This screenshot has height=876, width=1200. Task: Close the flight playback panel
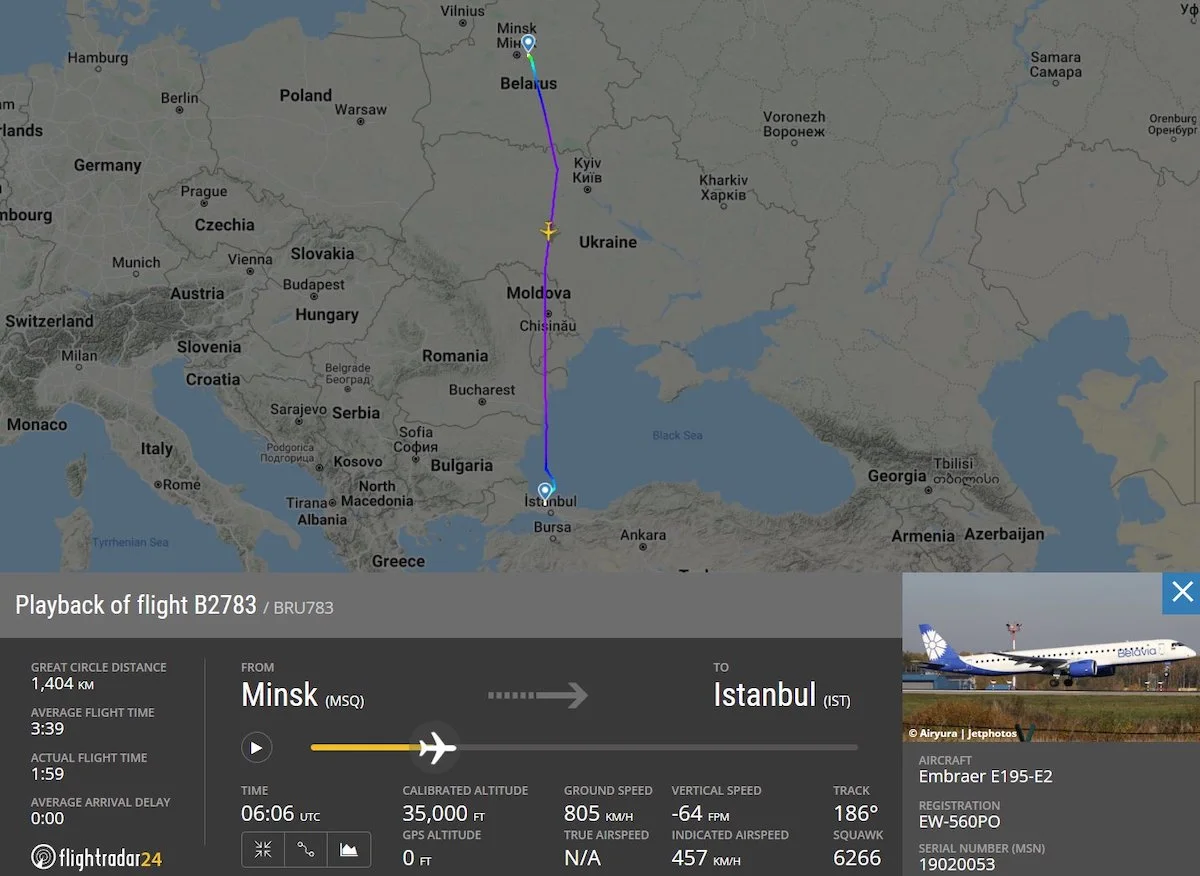click(1181, 592)
